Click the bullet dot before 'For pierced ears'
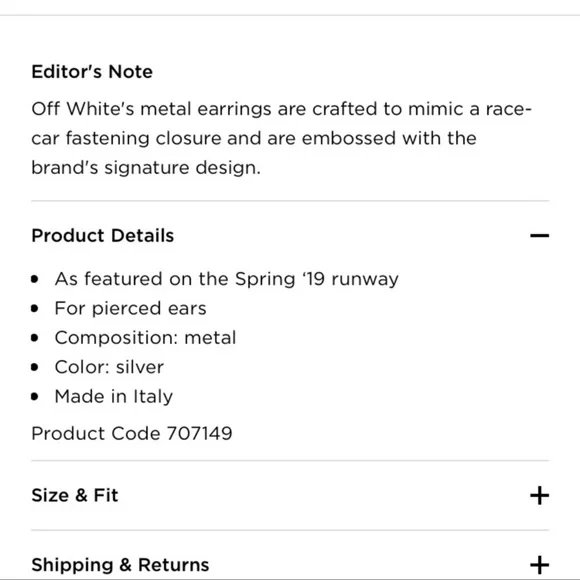This screenshot has width=580, height=580. tap(35, 308)
